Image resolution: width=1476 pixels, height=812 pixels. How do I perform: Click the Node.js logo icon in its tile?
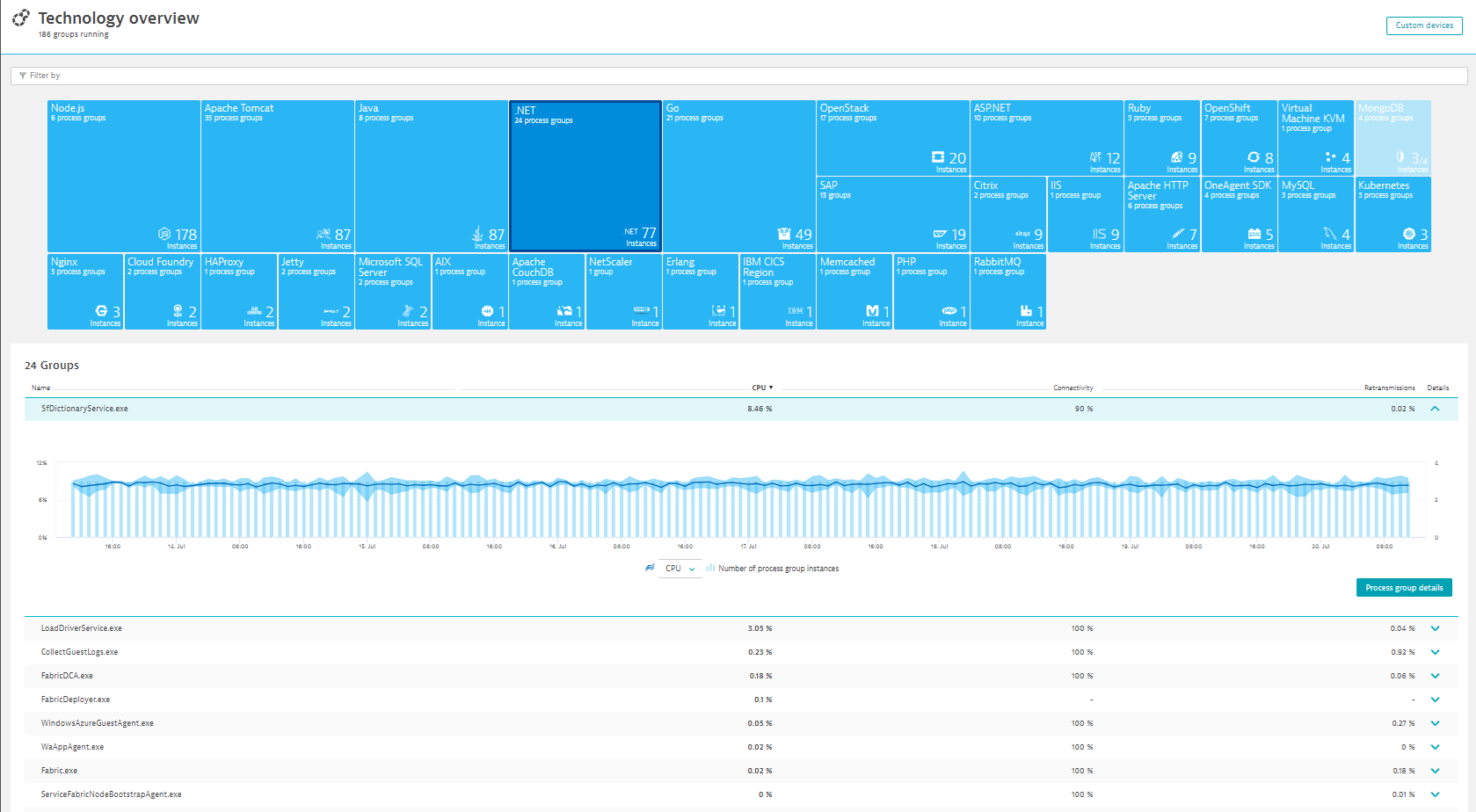coord(164,234)
